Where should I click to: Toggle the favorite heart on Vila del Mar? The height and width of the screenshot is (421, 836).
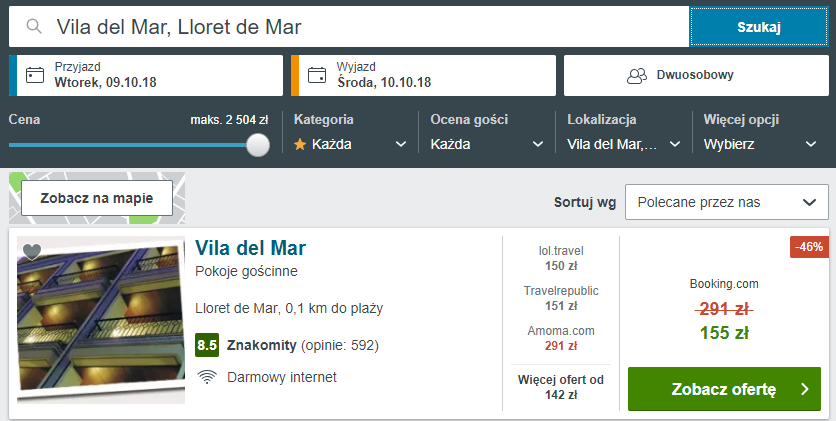coord(31,252)
